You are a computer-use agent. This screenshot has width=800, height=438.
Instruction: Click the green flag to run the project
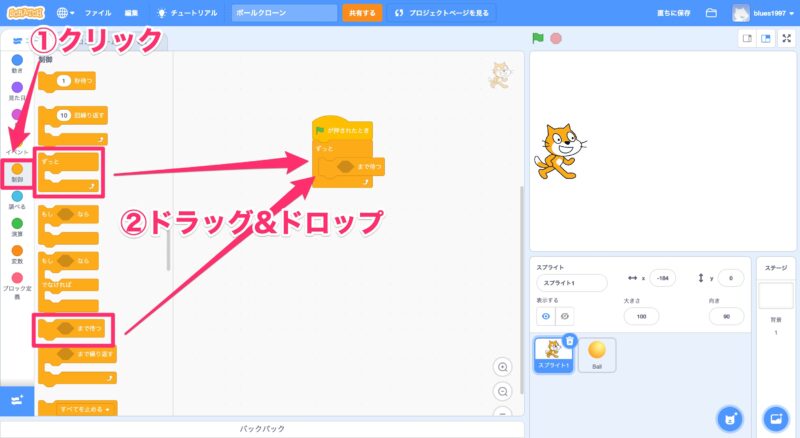point(538,38)
